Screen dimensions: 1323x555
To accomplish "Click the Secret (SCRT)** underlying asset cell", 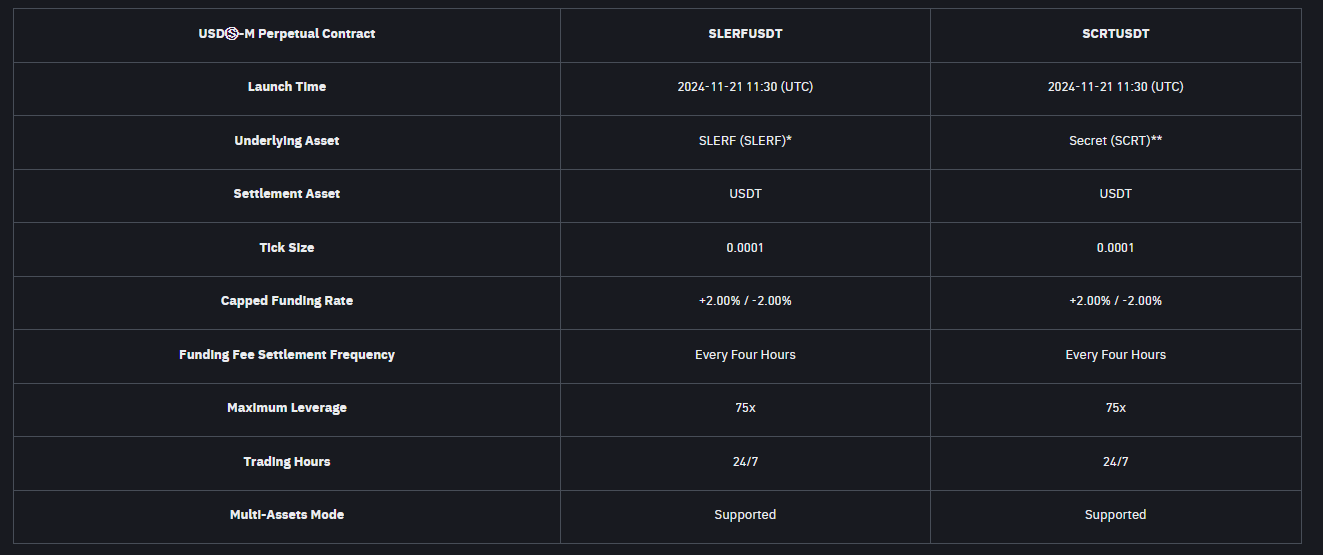I will click(x=1115, y=141).
